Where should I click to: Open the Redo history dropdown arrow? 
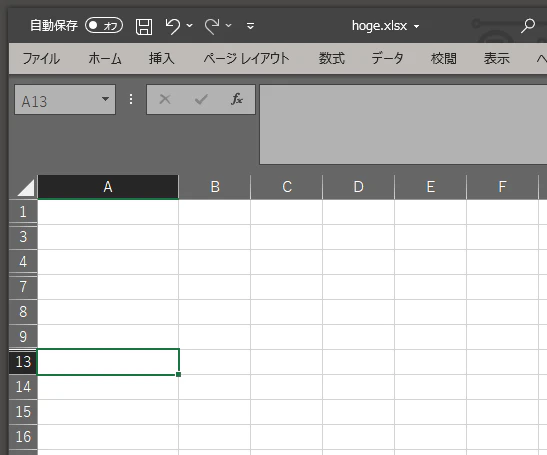228,25
